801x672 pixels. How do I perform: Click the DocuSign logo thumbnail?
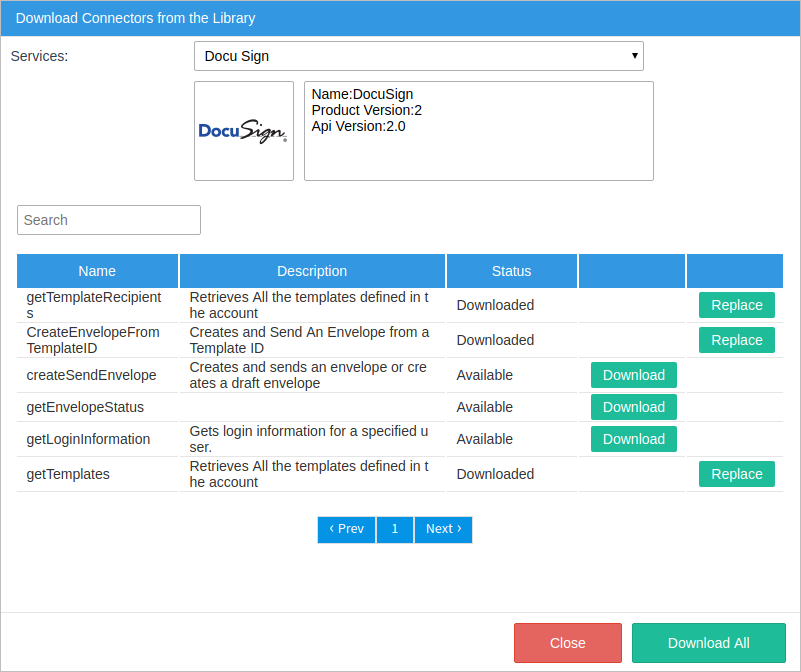tap(244, 131)
